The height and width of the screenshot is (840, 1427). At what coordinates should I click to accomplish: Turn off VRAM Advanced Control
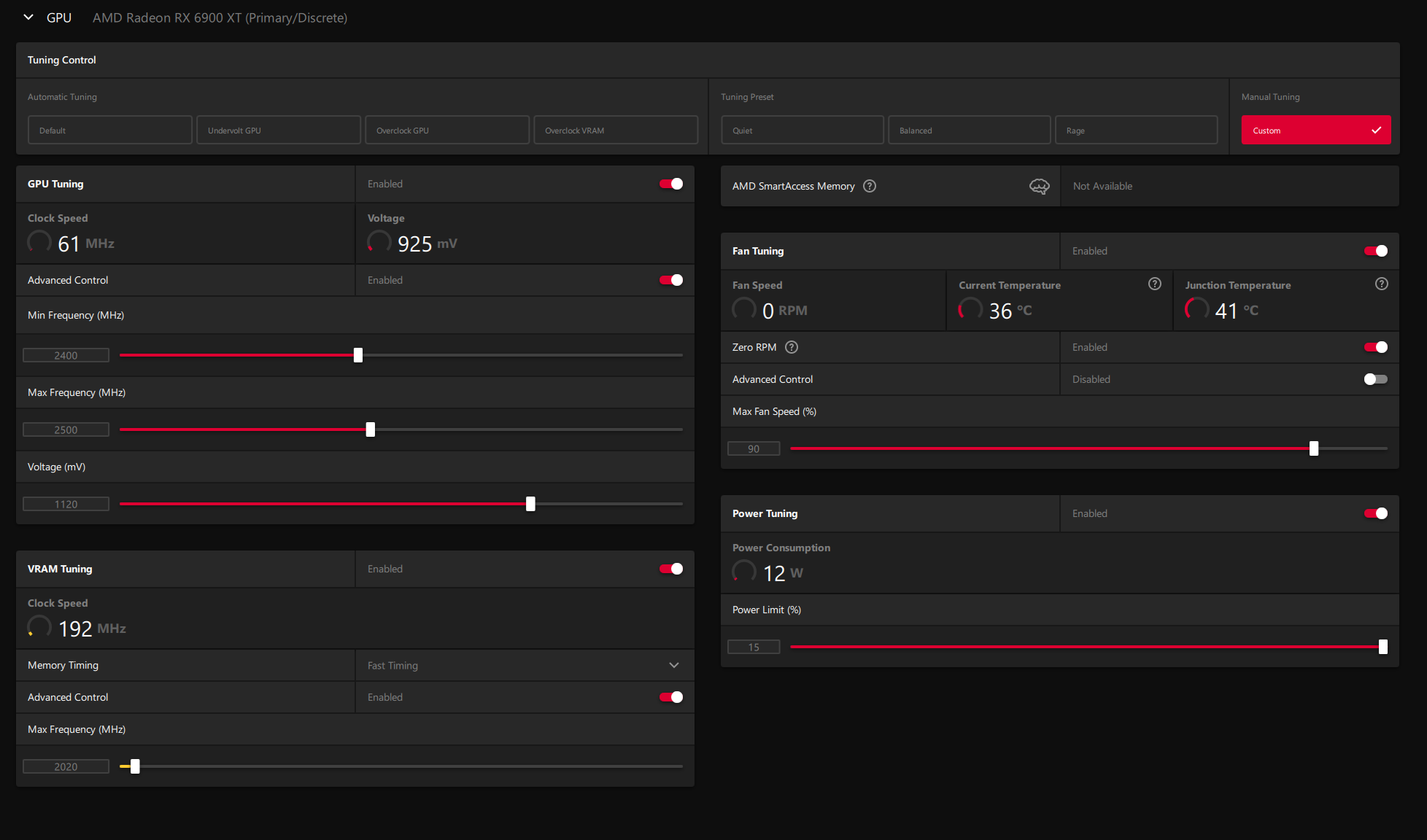[x=671, y=697]
